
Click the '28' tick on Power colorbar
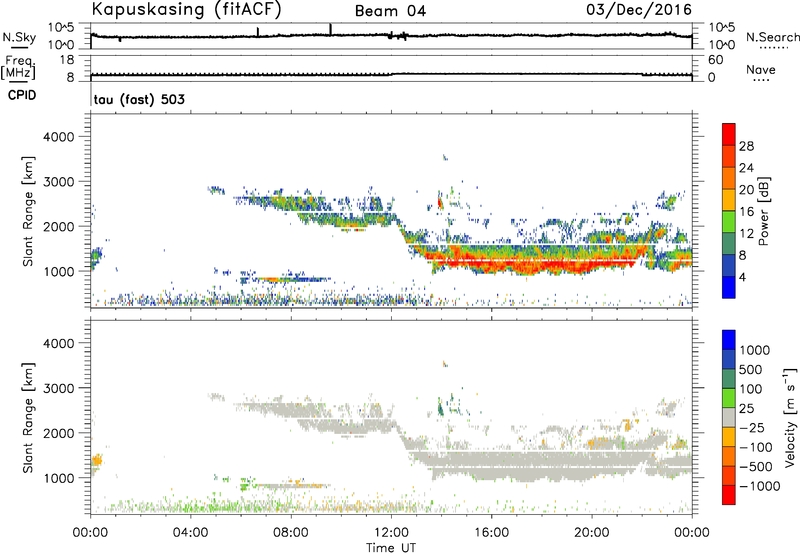[x=746, y=146]
